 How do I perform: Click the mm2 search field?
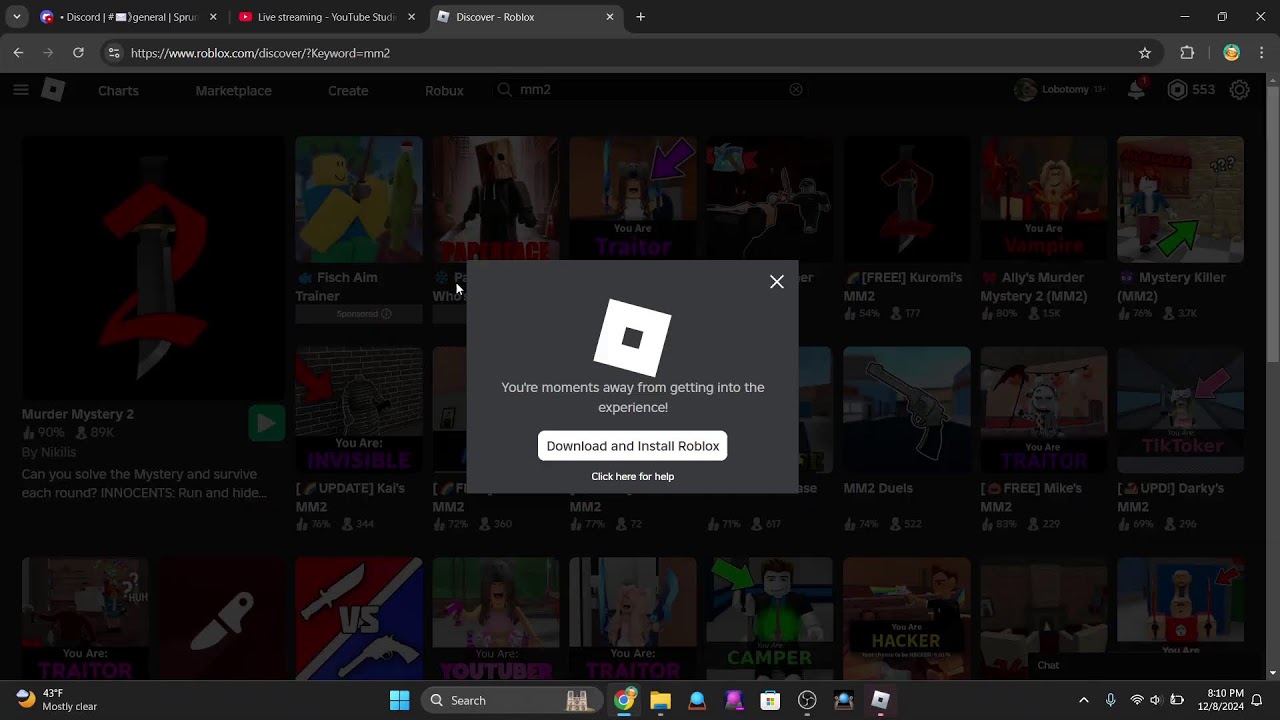(x=650, y=90)
